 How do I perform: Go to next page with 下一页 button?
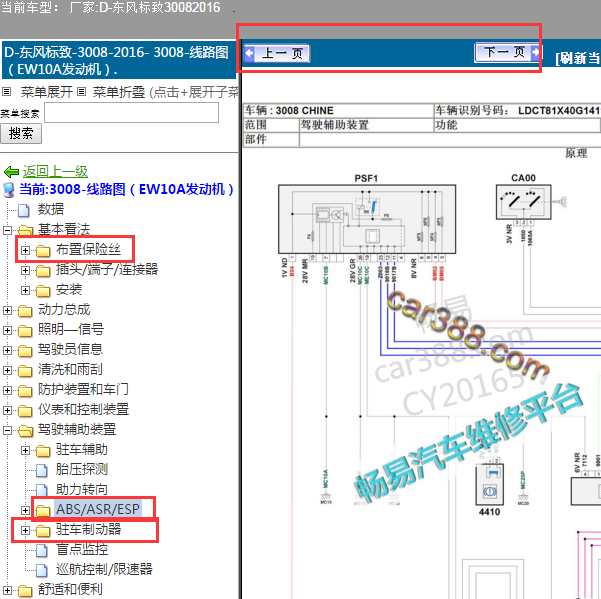[x=507, y=52]
